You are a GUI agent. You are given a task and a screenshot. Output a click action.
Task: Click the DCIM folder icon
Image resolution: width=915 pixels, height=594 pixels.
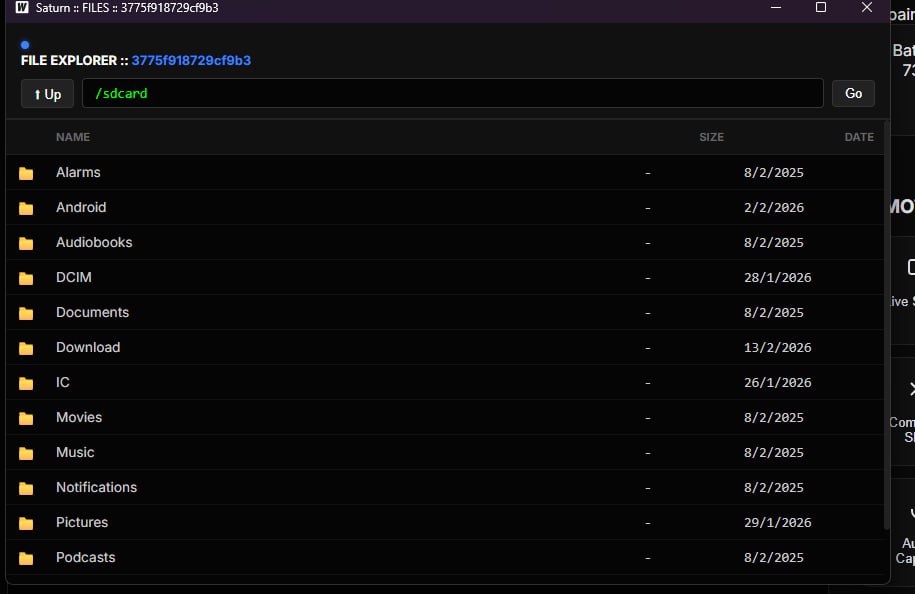click(26, 278)
